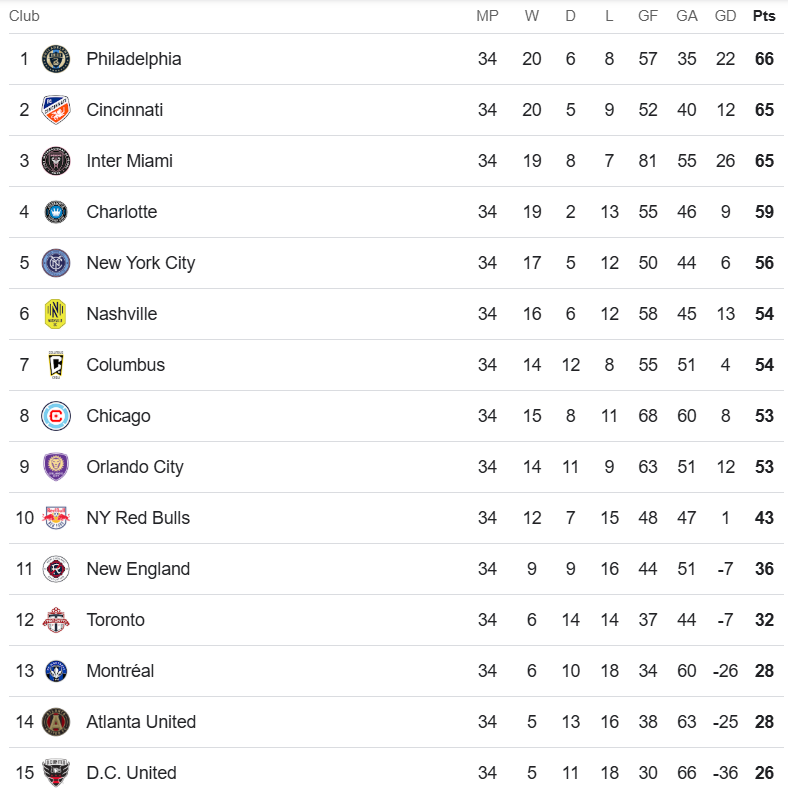Click the Nashville SC yellow logo
This screenshot has height=797, width=788.
[x=56, y=314]
